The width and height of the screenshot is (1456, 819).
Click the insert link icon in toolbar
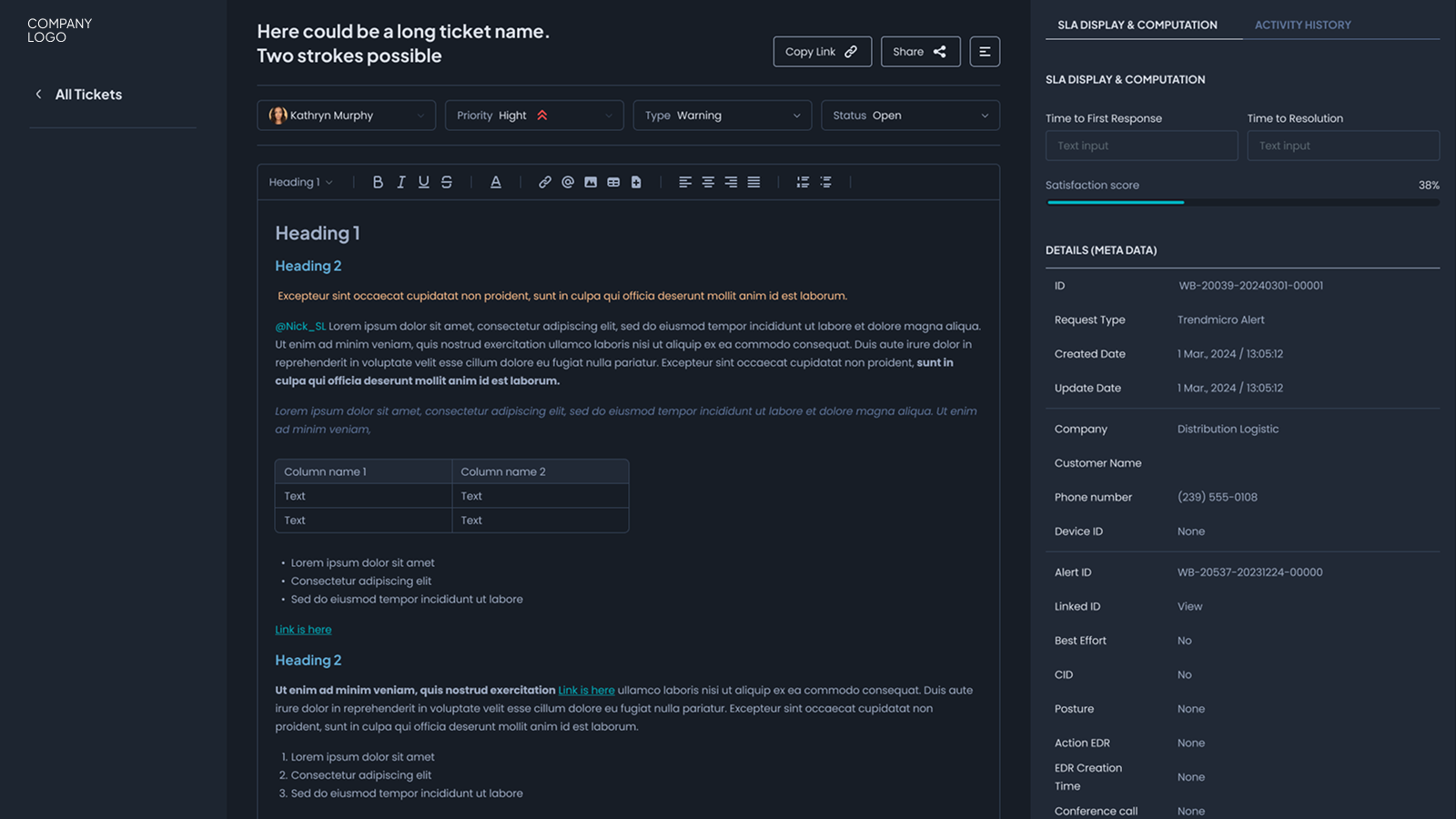(x=544, y=182)
